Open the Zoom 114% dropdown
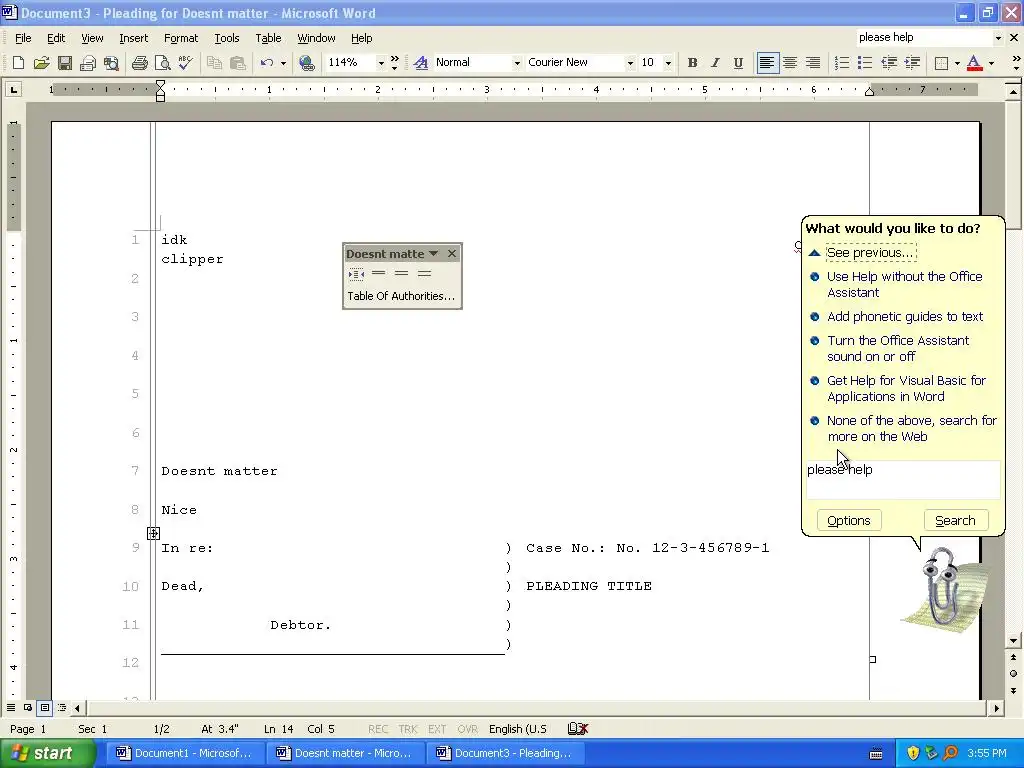Image resolution: width=1024 pixels, height=768 pixels. click(381, 63)
